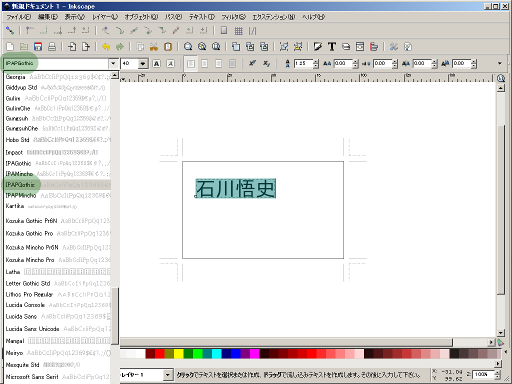
Task: Open the color palette menu arrow
Action: click(x=506, y=352)
